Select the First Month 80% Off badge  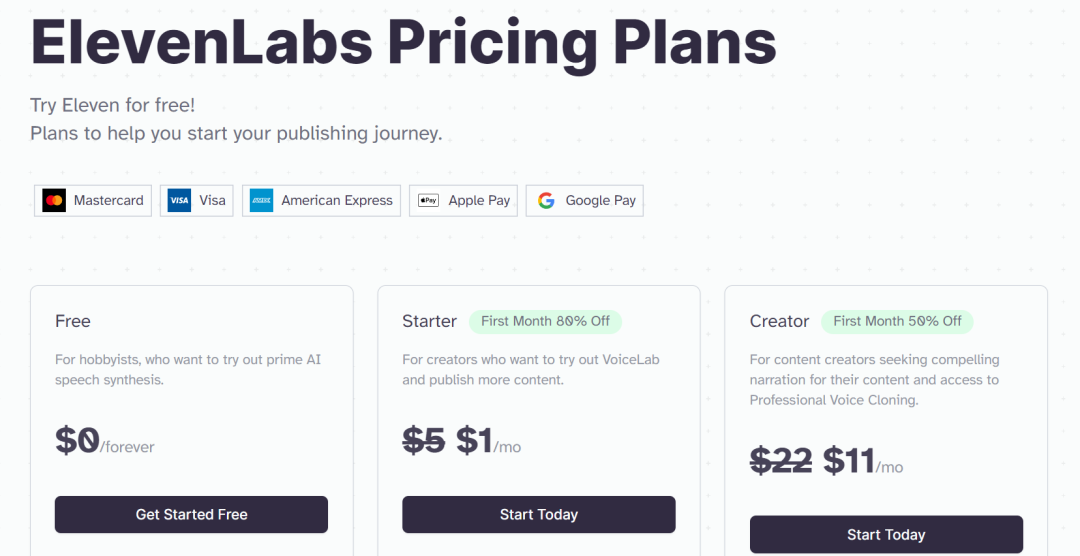click(545, 321)
